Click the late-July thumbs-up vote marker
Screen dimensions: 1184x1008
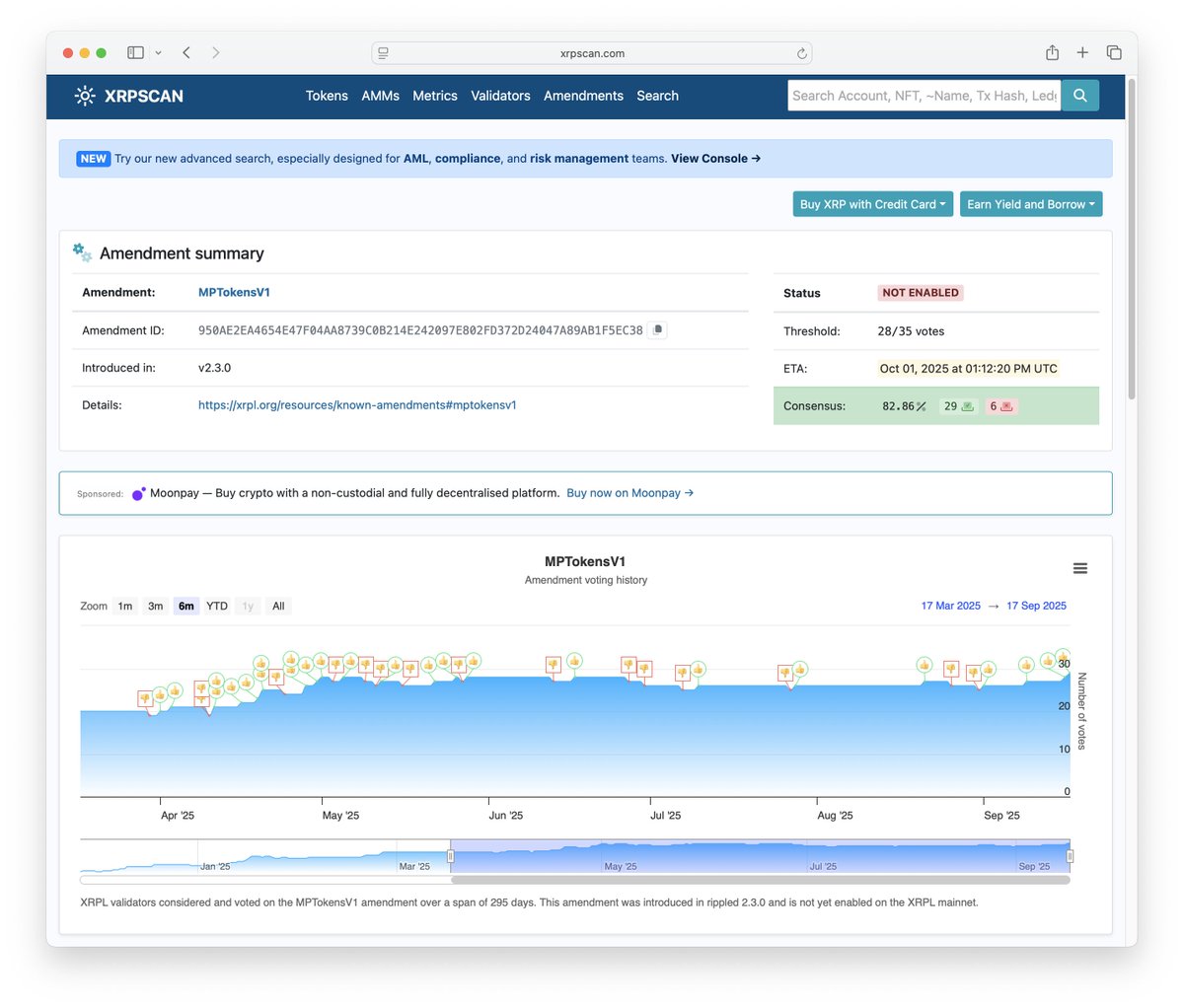[800, 670]
